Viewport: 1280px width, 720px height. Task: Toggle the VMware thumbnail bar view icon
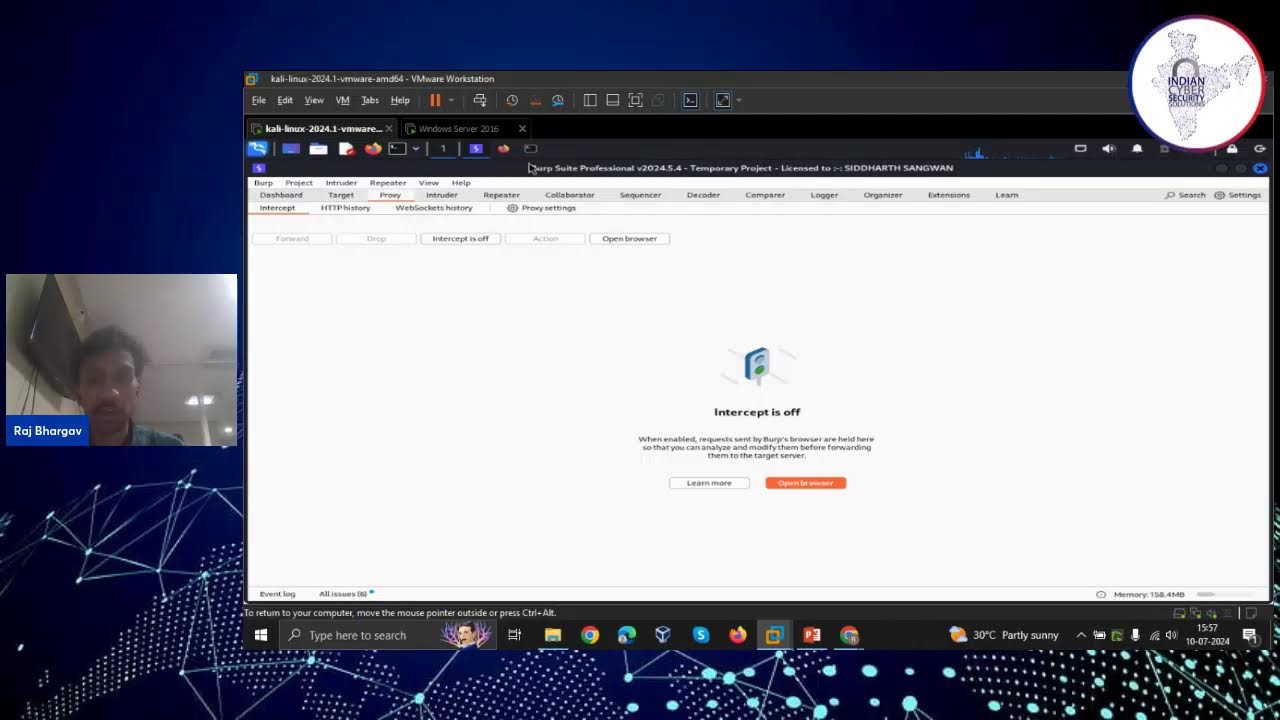pyautogui.click(x=613, y=100)
